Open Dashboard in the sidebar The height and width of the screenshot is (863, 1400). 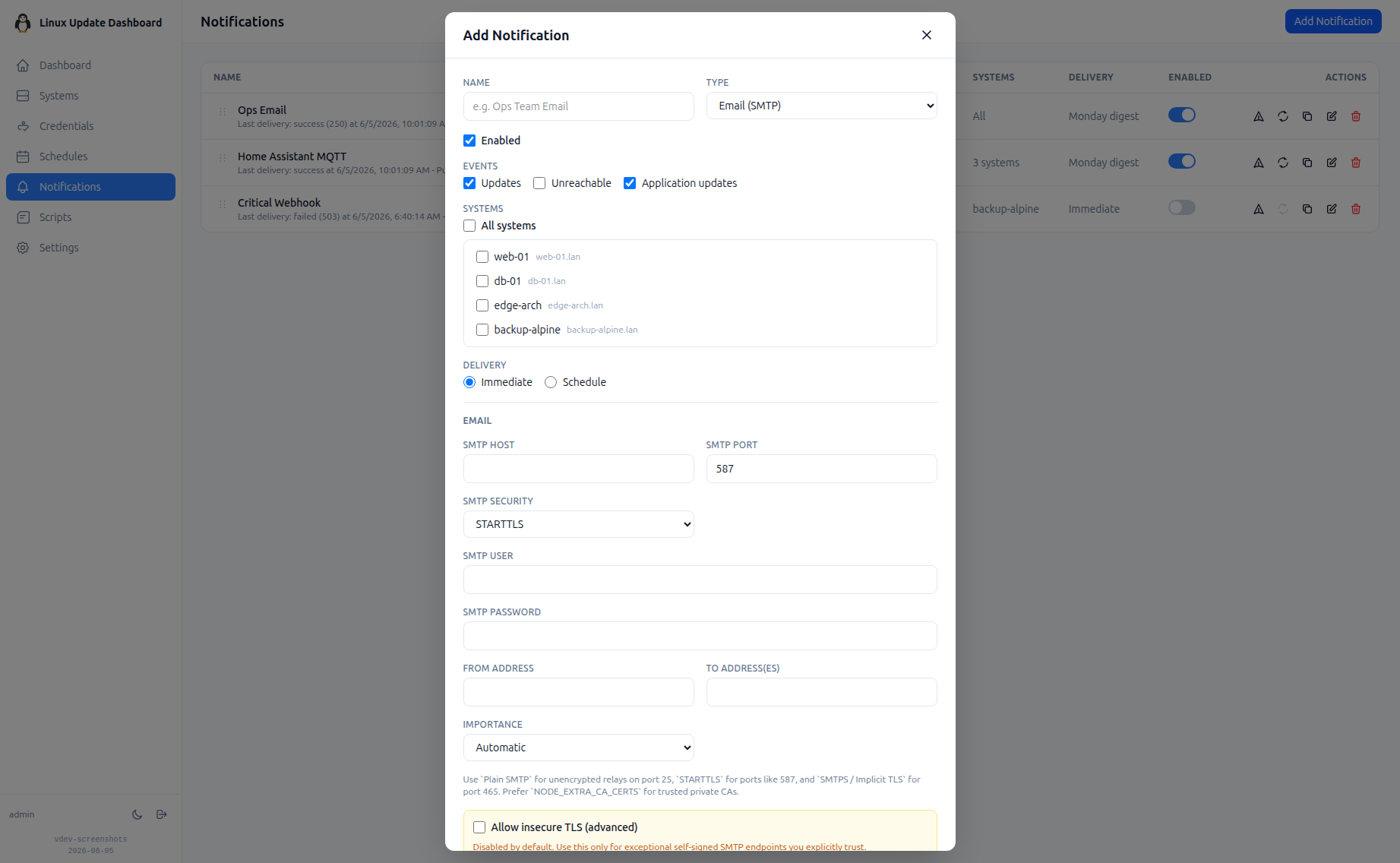tap(90, 65)
